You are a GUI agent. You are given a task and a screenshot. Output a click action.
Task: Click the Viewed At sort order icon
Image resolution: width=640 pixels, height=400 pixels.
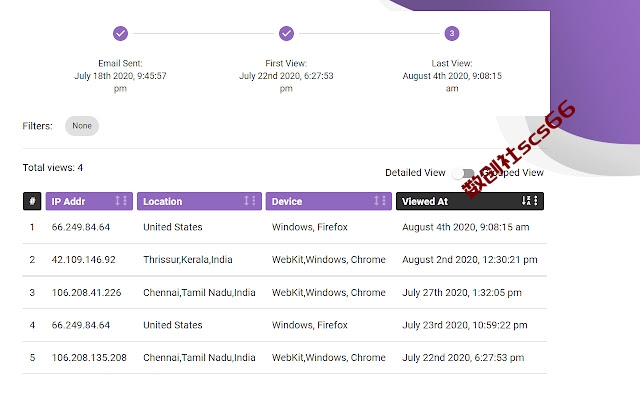pos(526,201)
